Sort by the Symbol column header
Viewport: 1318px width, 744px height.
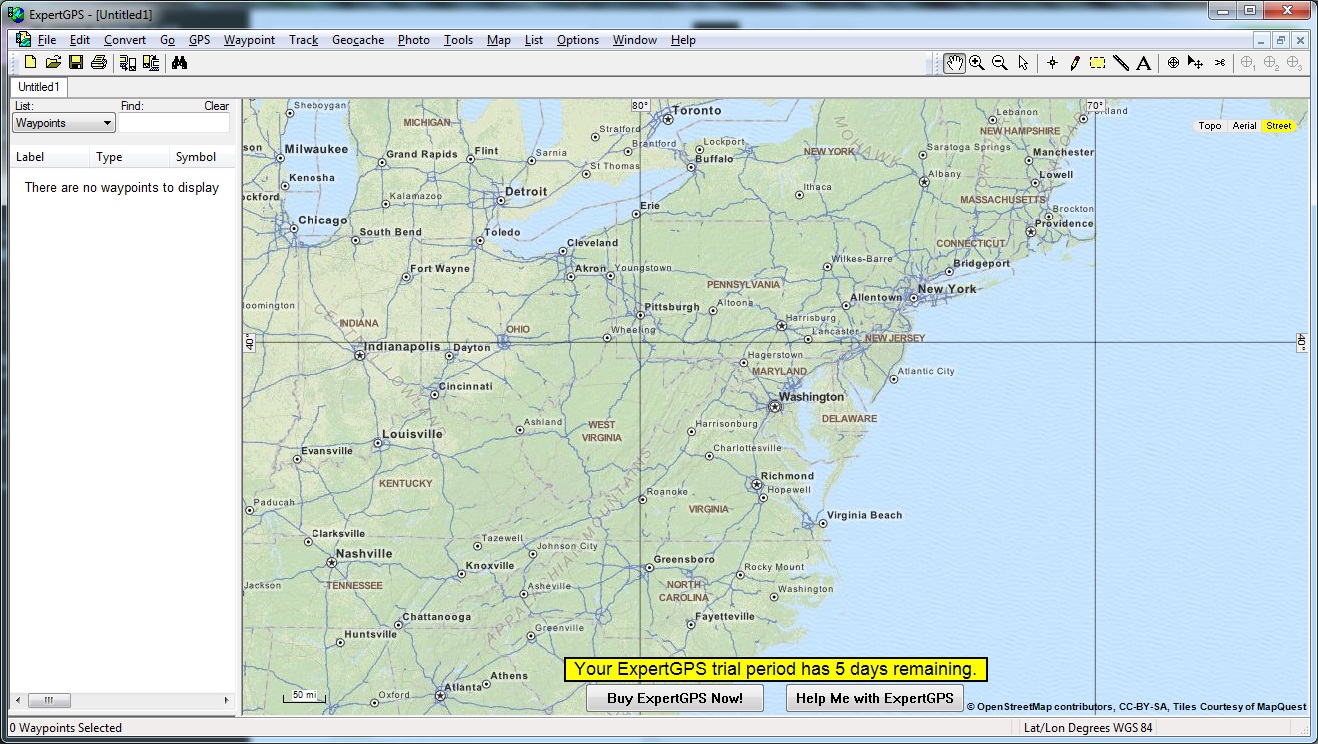tap(203, 157)
